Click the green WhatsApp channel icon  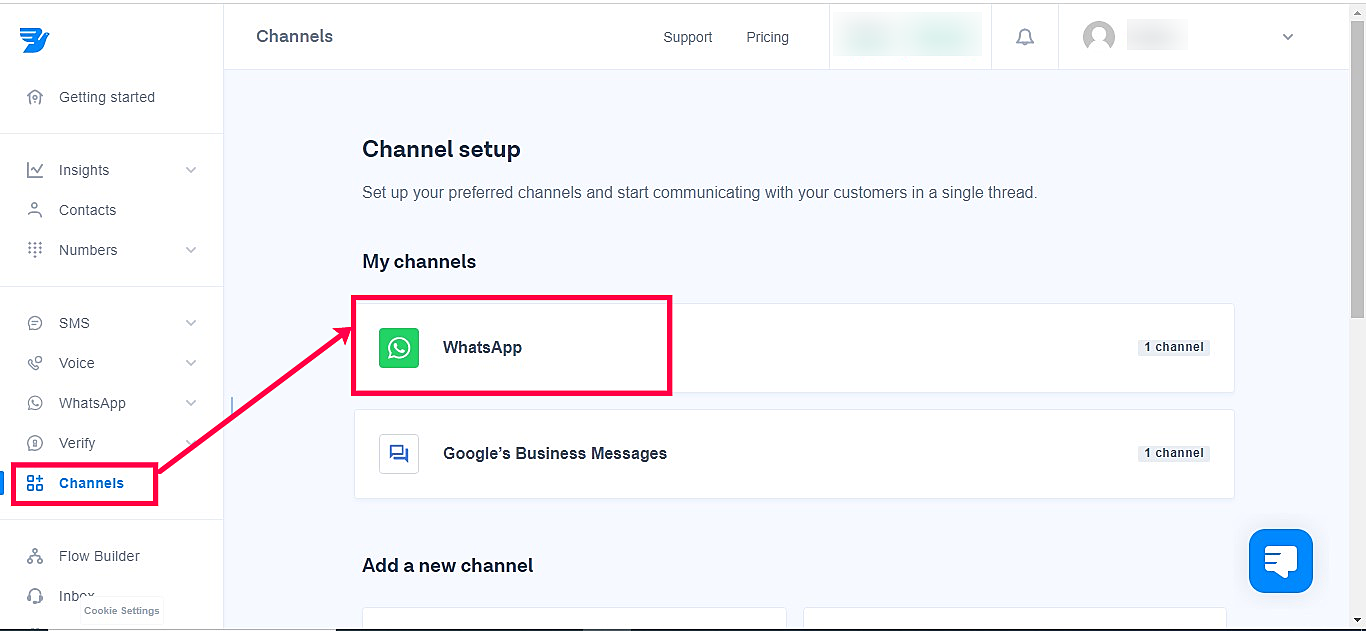399,348
